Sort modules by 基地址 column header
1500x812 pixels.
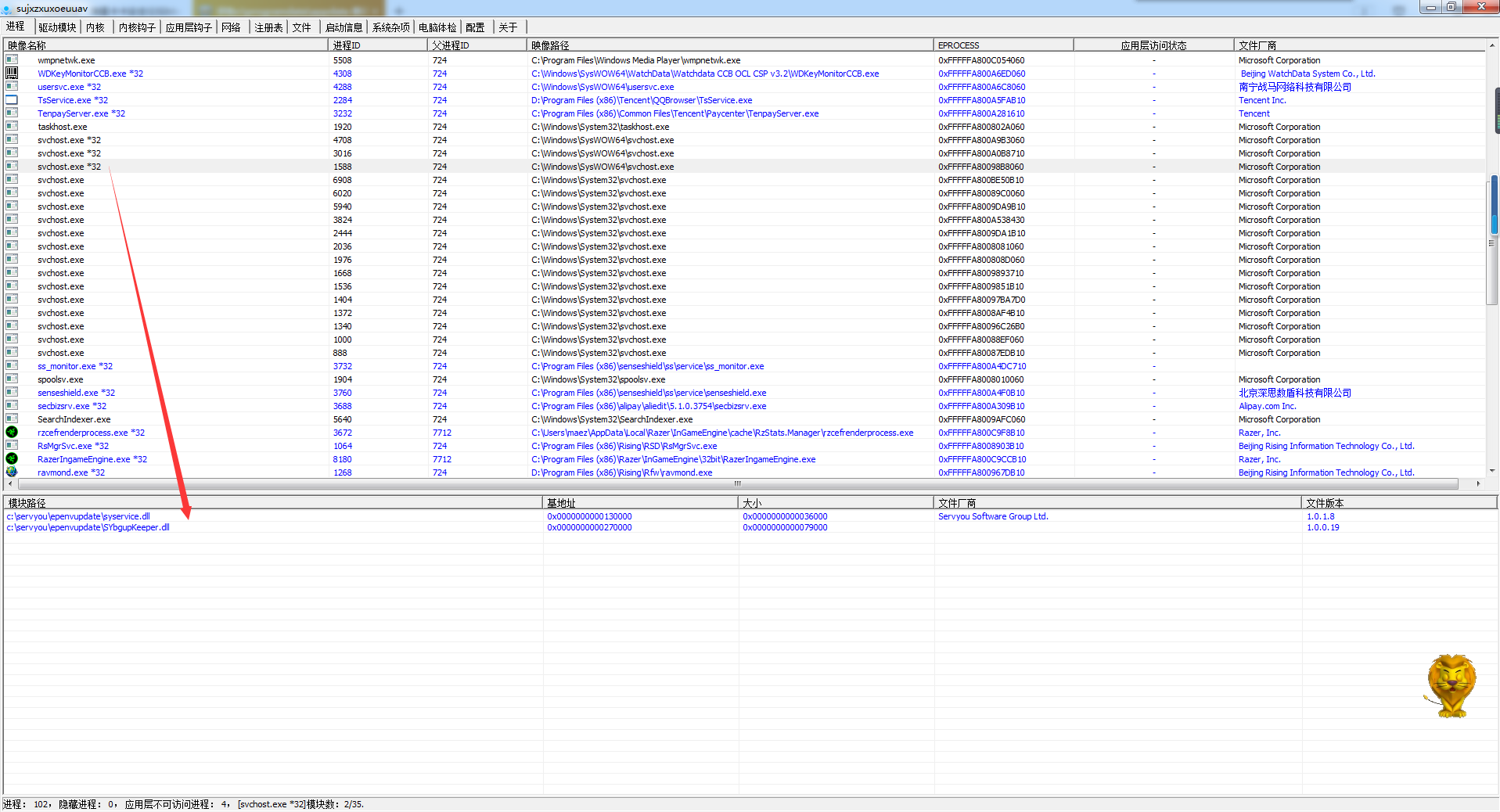[x=641, y=503]
